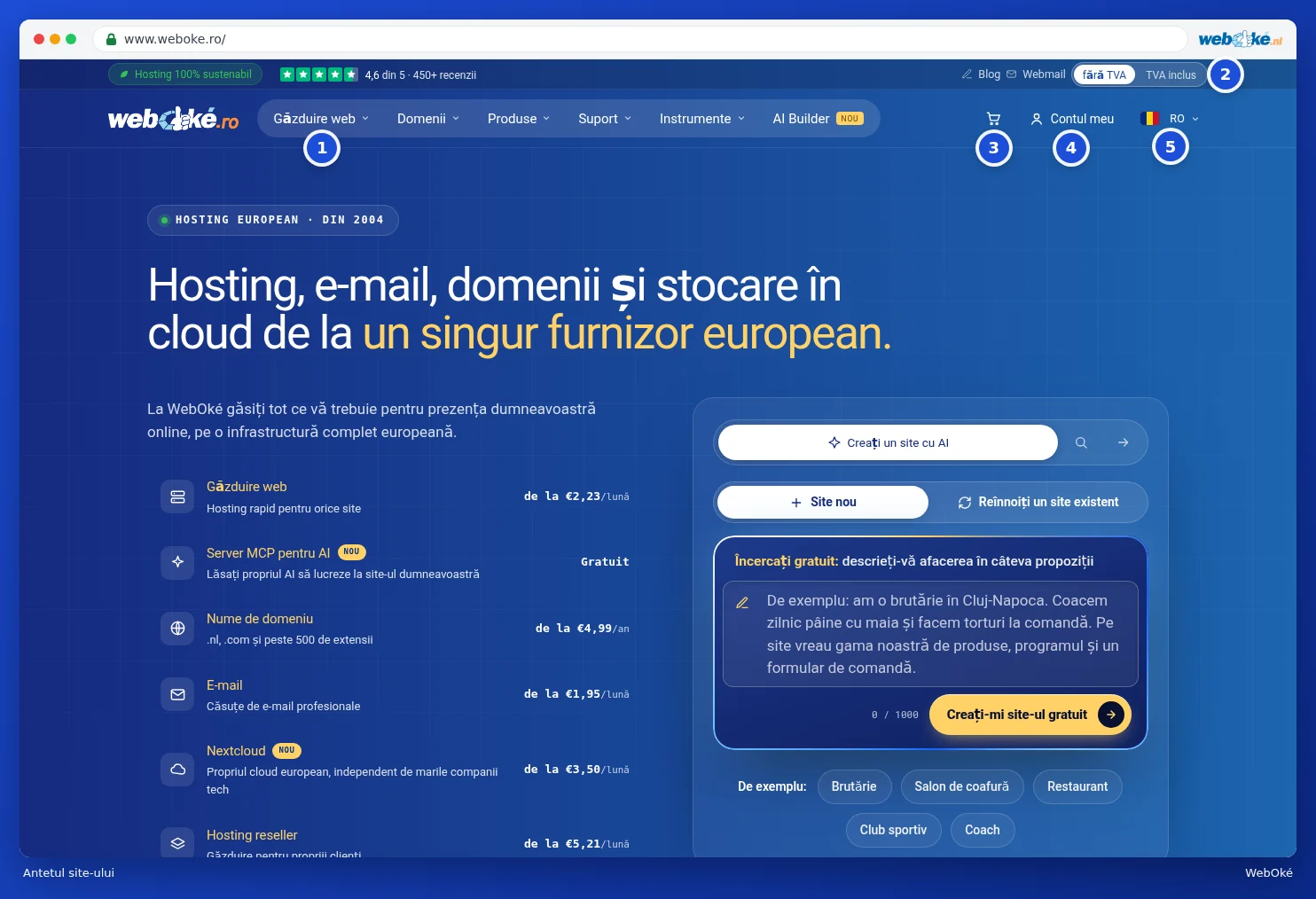Click the Trustpilot star rating

coord(319,74)
